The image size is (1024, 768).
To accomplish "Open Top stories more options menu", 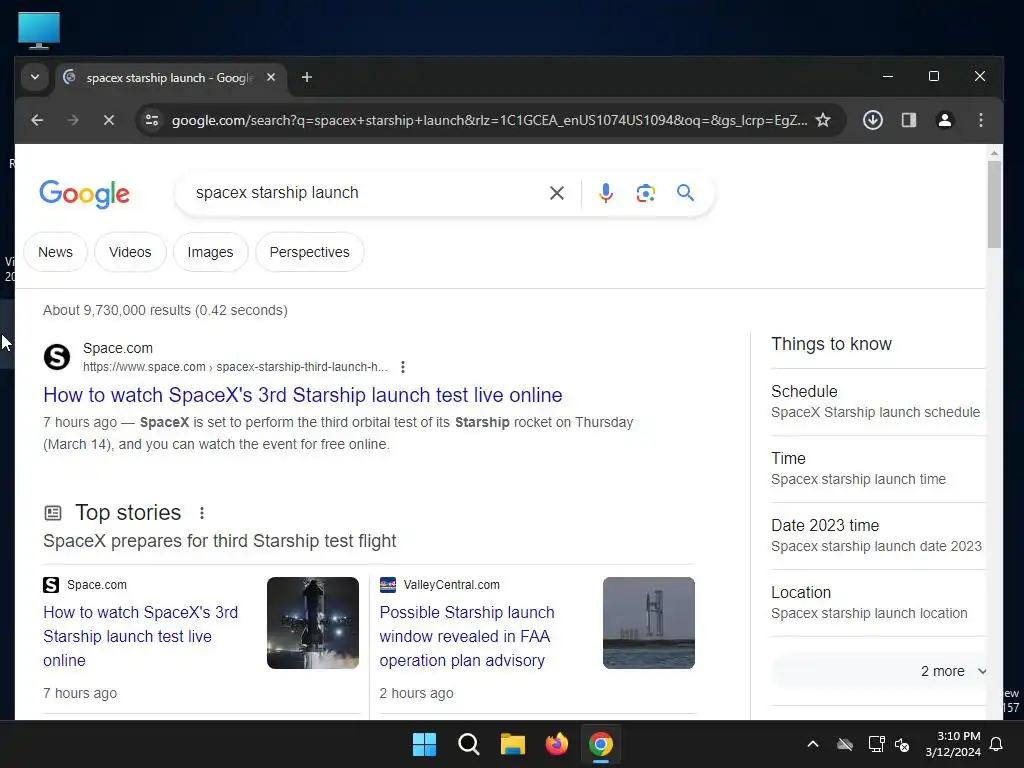I will (202, 513).
